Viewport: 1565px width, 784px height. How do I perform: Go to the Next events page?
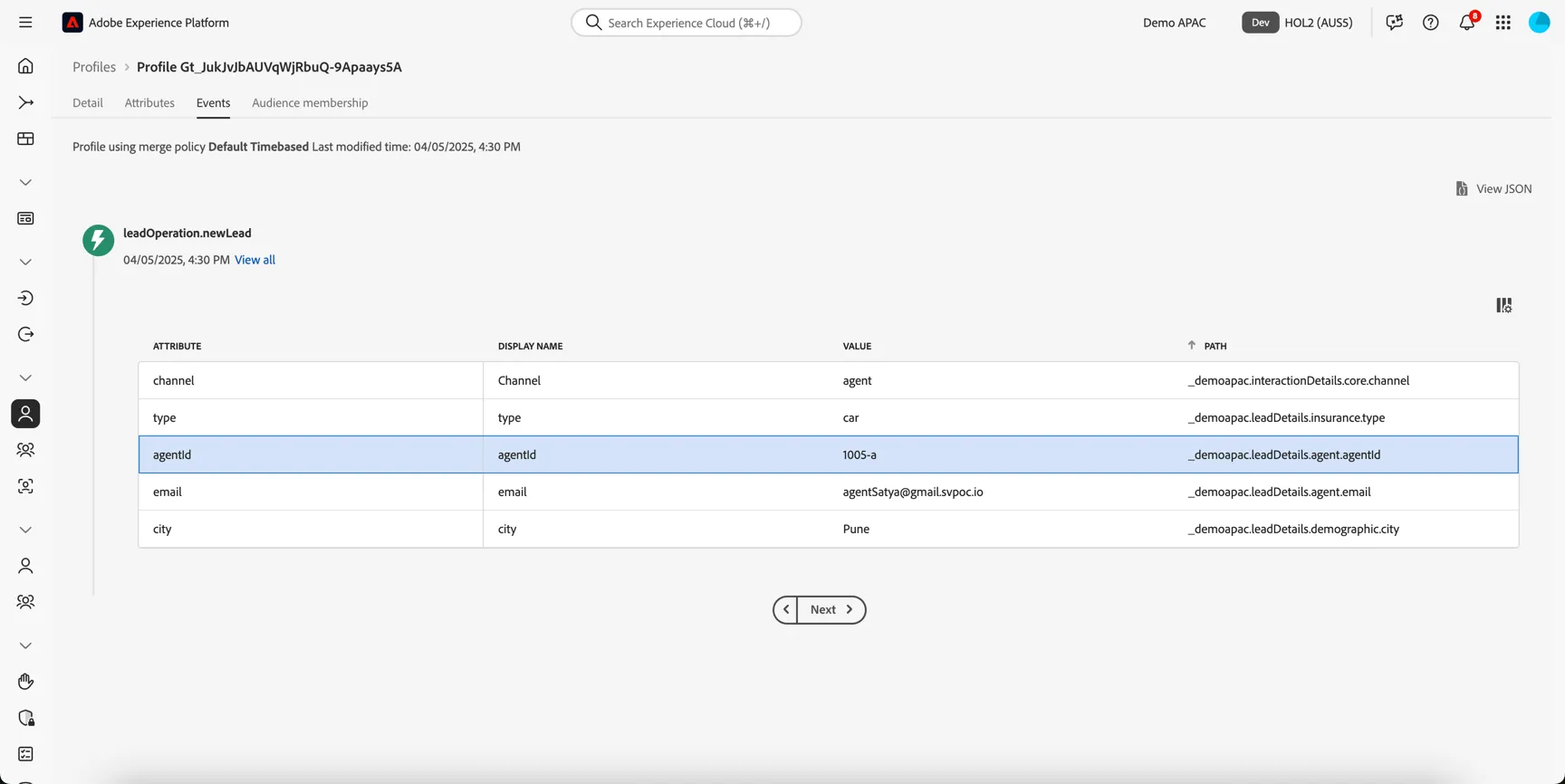pyautogui.click(x=831, y=609)
